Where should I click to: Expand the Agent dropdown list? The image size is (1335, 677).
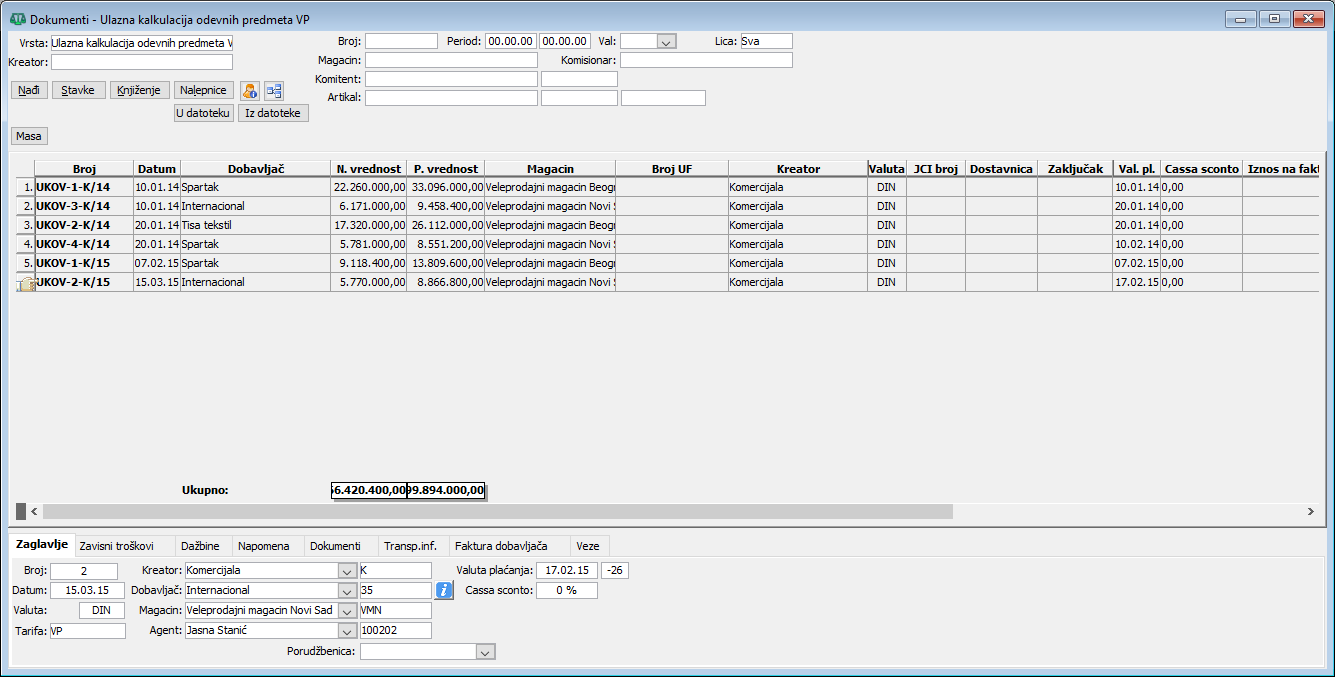(x=346, y=631)
